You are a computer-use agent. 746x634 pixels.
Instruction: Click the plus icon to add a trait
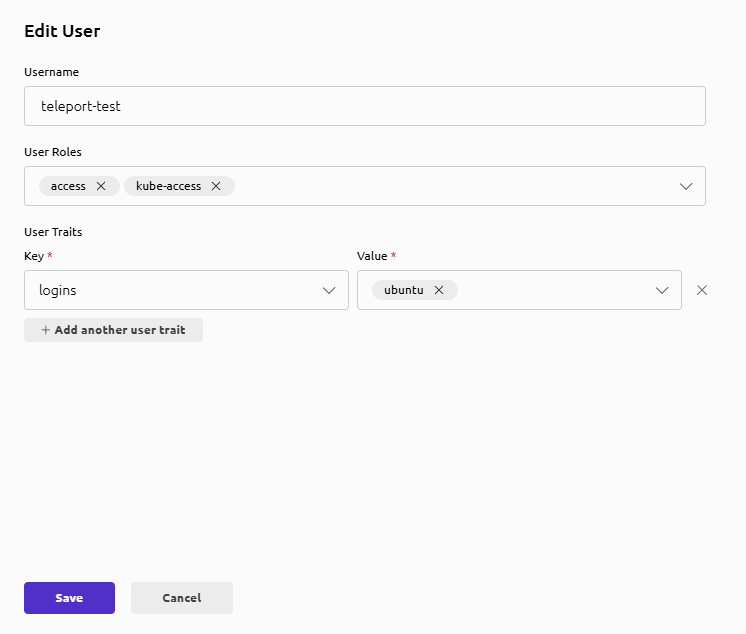45,330
